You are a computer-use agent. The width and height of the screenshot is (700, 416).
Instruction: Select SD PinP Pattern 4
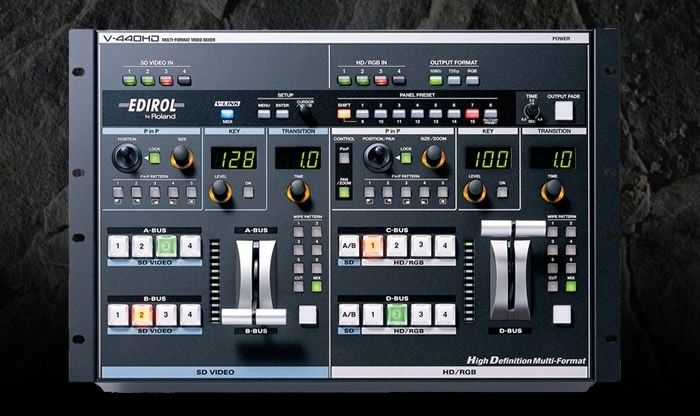(173, 193)
